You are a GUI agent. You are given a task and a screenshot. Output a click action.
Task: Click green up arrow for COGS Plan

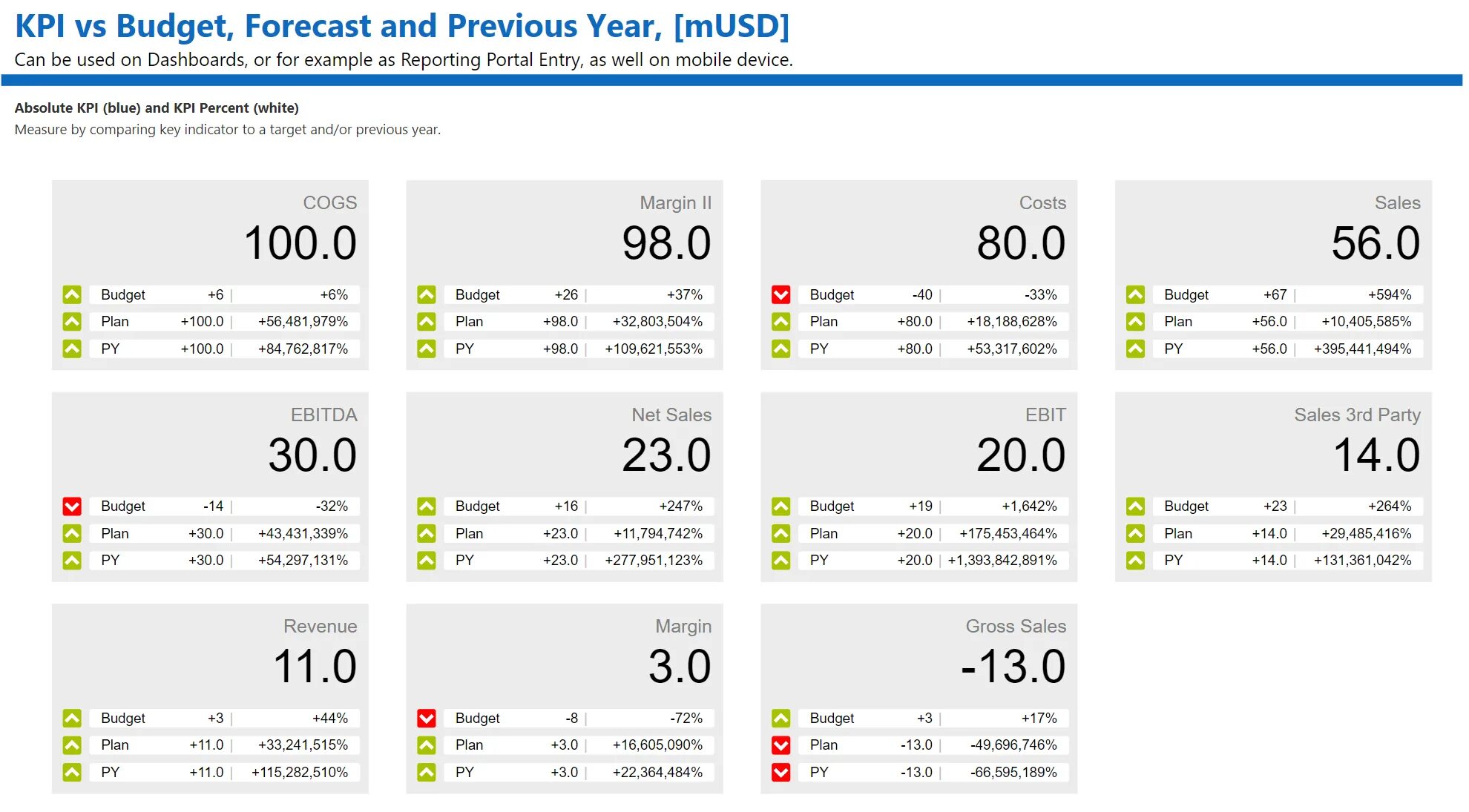point(72,322)
